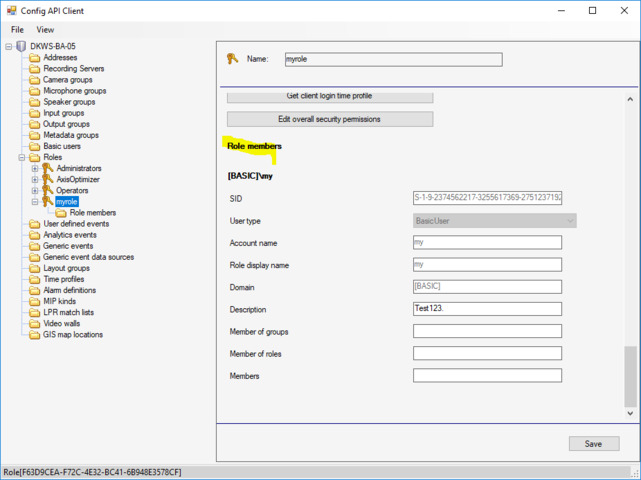Collapse the Roles tree node
The image size is (641, 480).
(22, 157)
